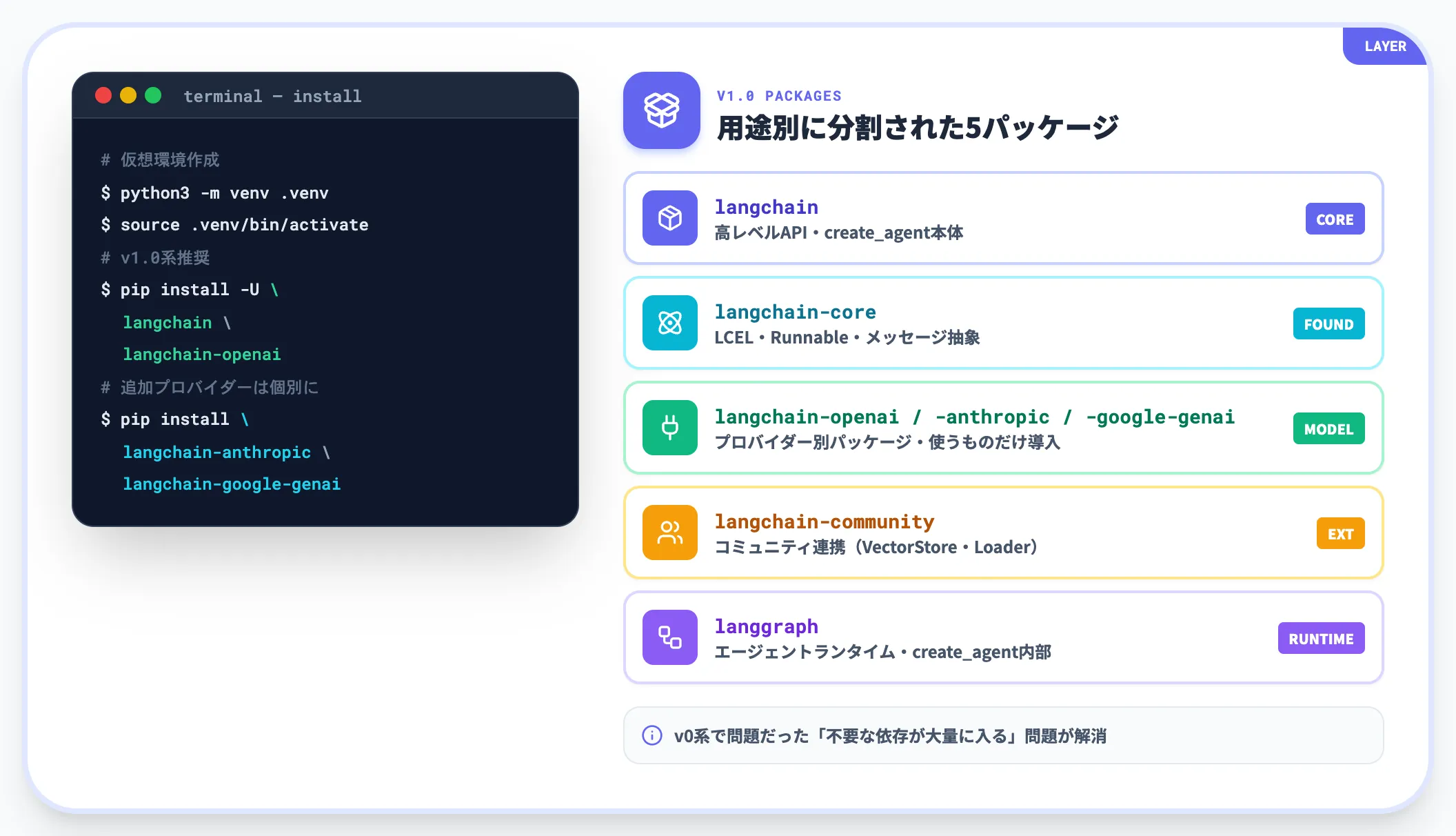Click the source .venv/bin/activate command
Viewport: 1456px width, 836px height.
(x=234, y=225)
